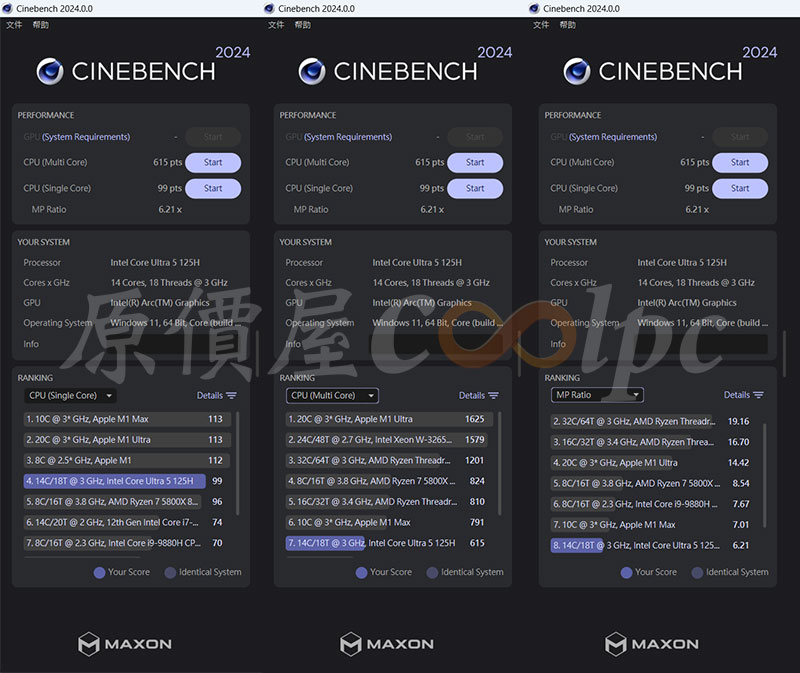800x673 pixels.
Task: Click the Info field in MP Ratio ranking window
Action: pyautogui.click(x=703, y=344)
